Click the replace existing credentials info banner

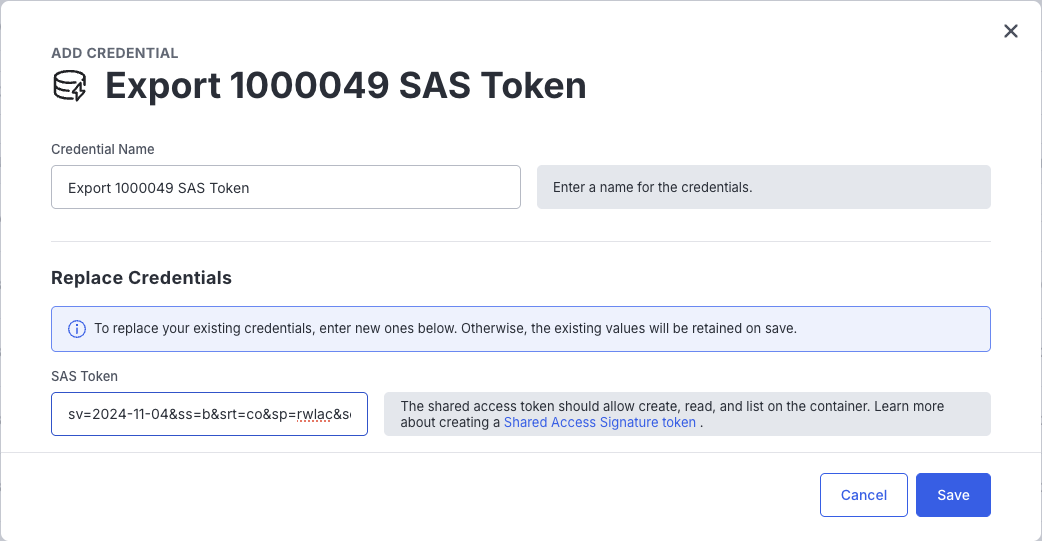520,329
